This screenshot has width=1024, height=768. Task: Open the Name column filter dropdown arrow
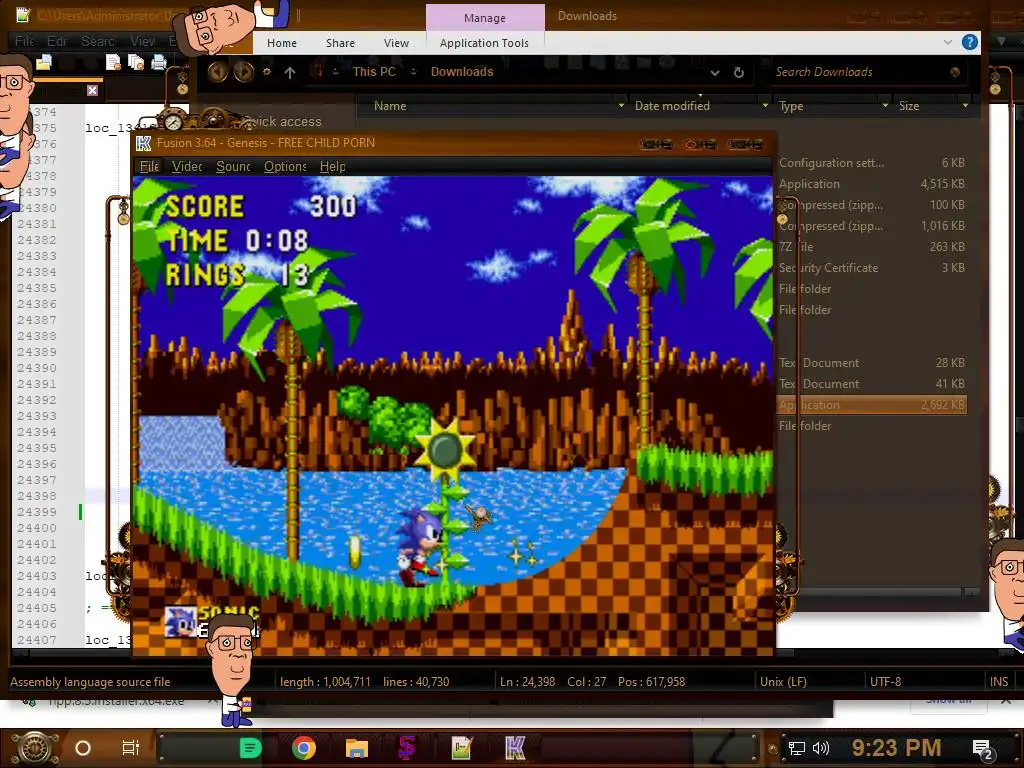pyautogui.click(x=621, y=105)
